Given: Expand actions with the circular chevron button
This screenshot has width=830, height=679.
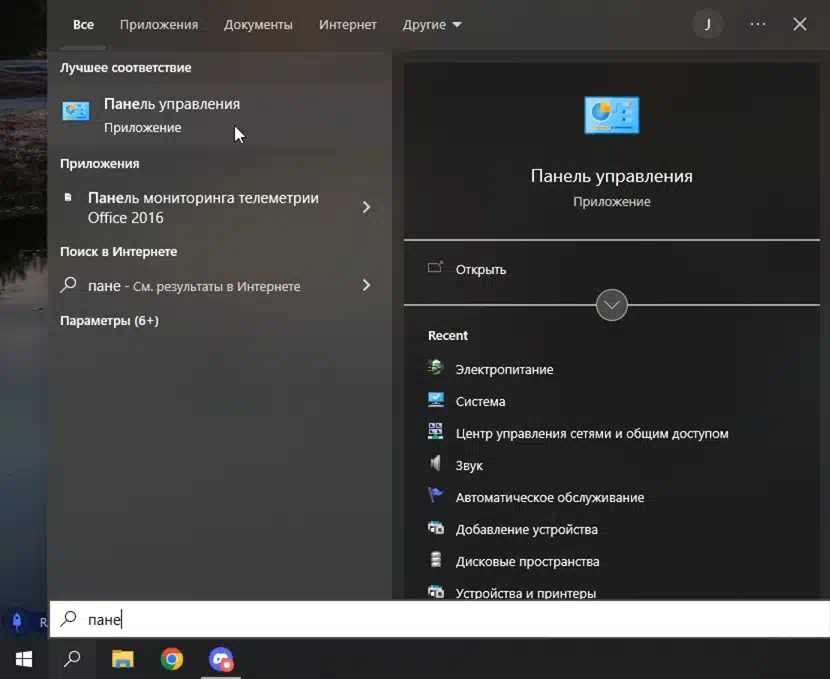Looking at the screenshot, I should pyautogui.click(x=611, y=305).
